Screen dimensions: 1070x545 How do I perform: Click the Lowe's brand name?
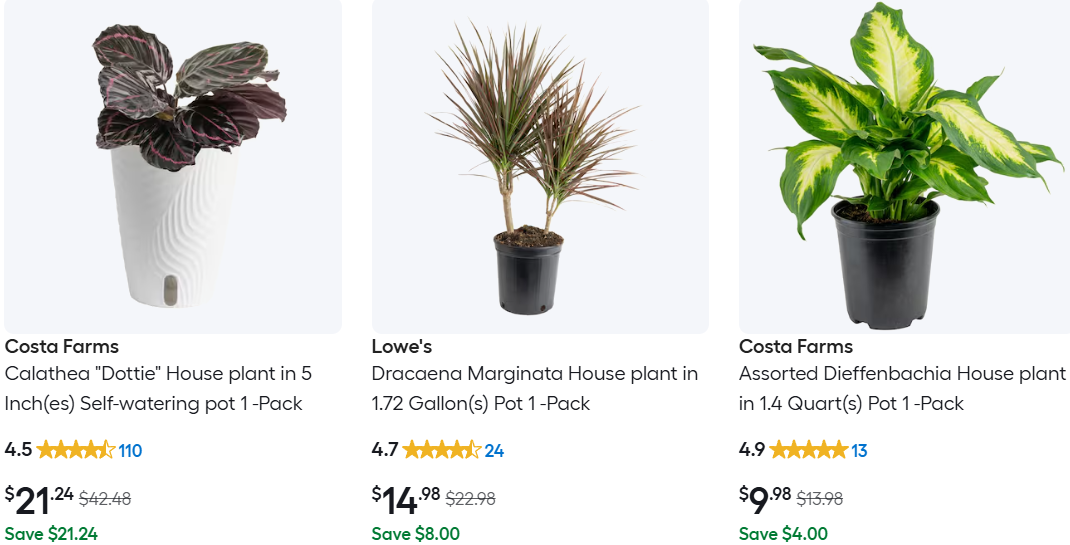402,347
